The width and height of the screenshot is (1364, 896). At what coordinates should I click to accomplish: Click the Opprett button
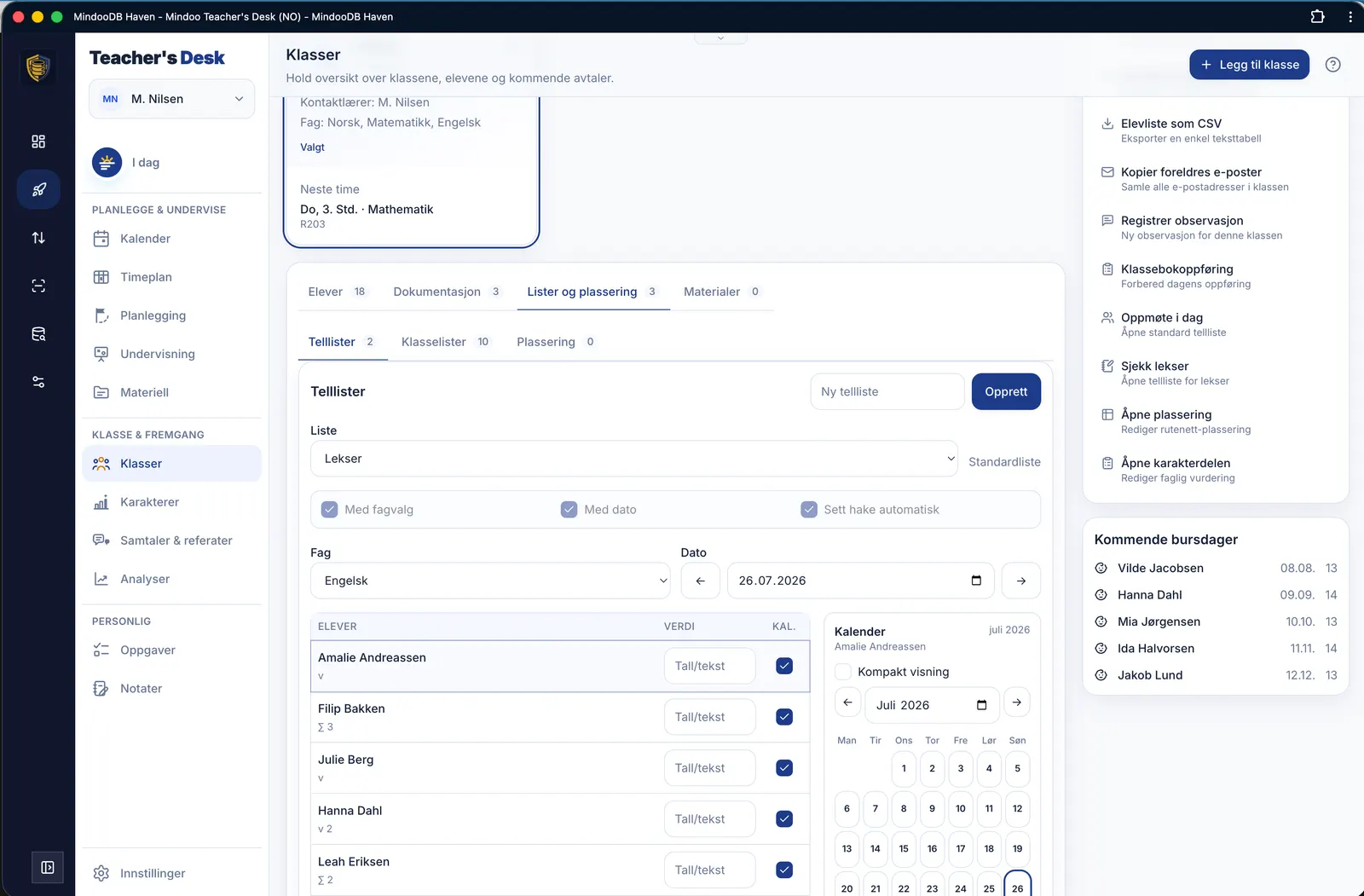click(1006, 391)
